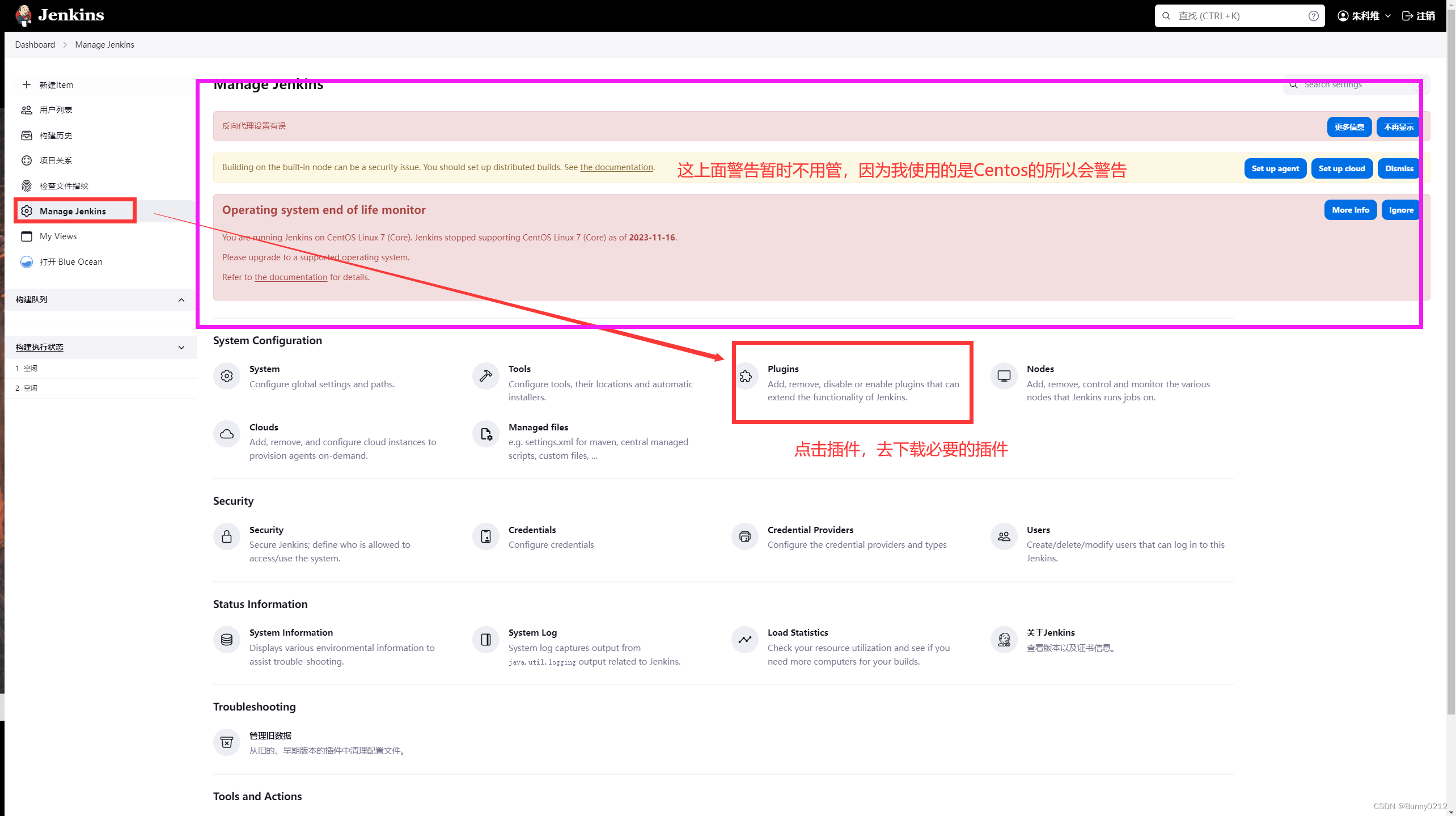Screen dimensions: 1456x816
Task: Click the 管理旧数据 trash box icon
Action: pyautogui.click(x=227, y=742)
